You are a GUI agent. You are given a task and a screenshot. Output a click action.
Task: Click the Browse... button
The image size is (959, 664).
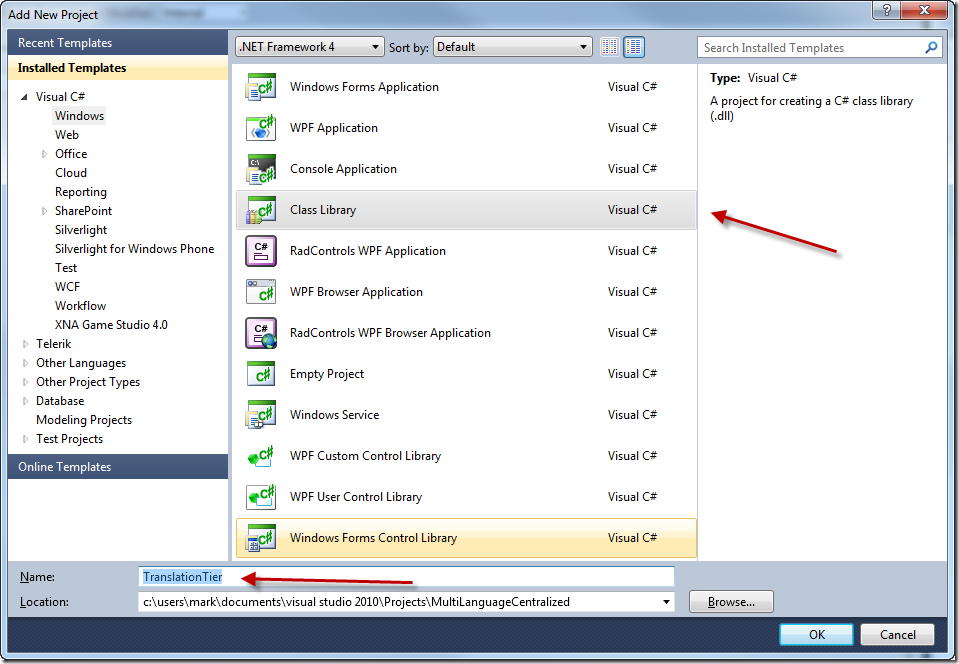click(x=731, y=602)
